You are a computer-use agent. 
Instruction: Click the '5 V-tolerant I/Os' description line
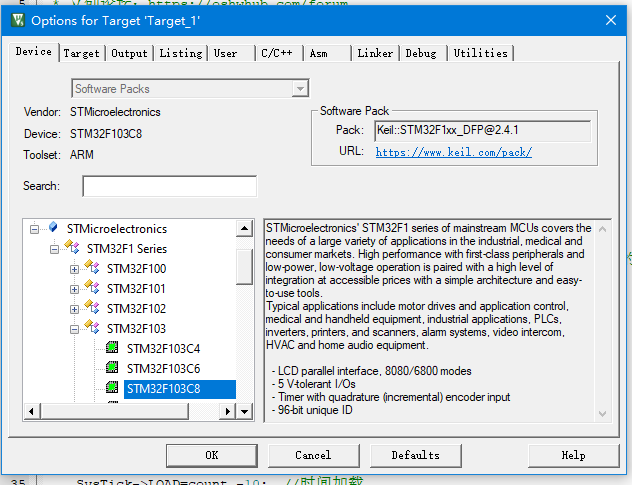[314, 384]
